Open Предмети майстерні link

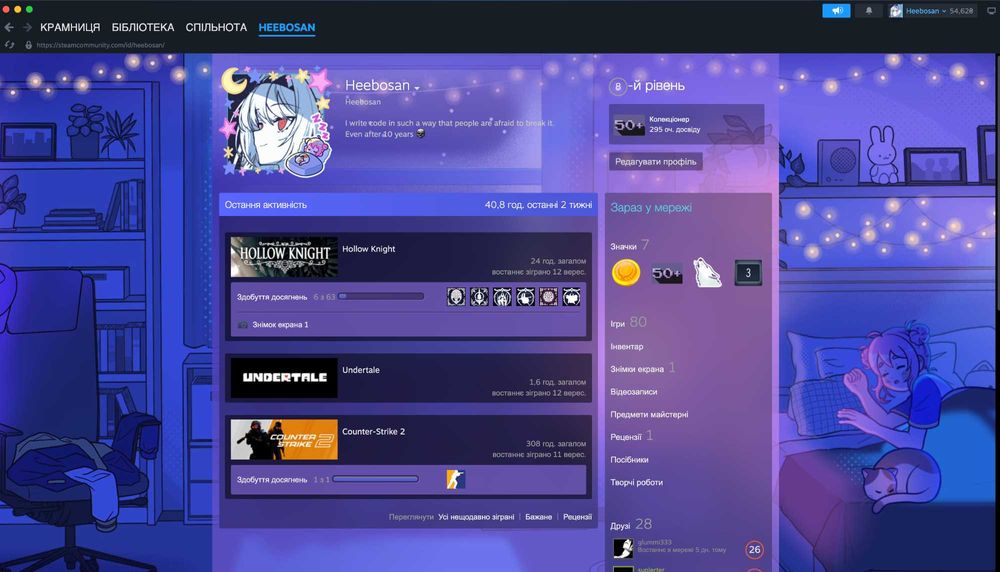[649, 414]
